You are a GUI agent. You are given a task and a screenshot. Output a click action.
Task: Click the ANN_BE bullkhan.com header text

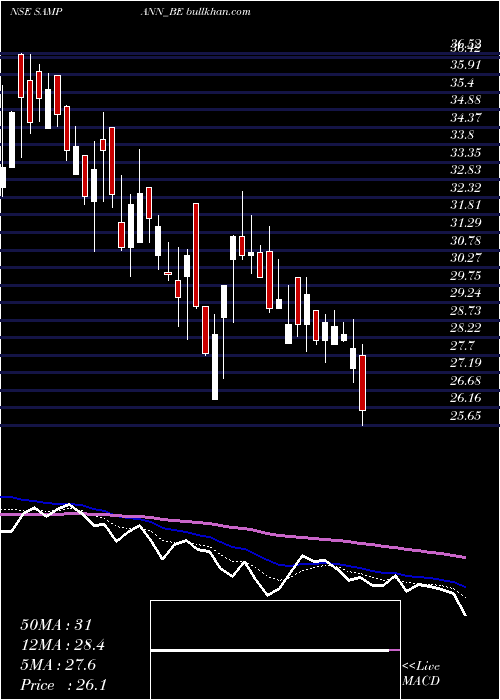pyautogui.click(x=195, y=12)
